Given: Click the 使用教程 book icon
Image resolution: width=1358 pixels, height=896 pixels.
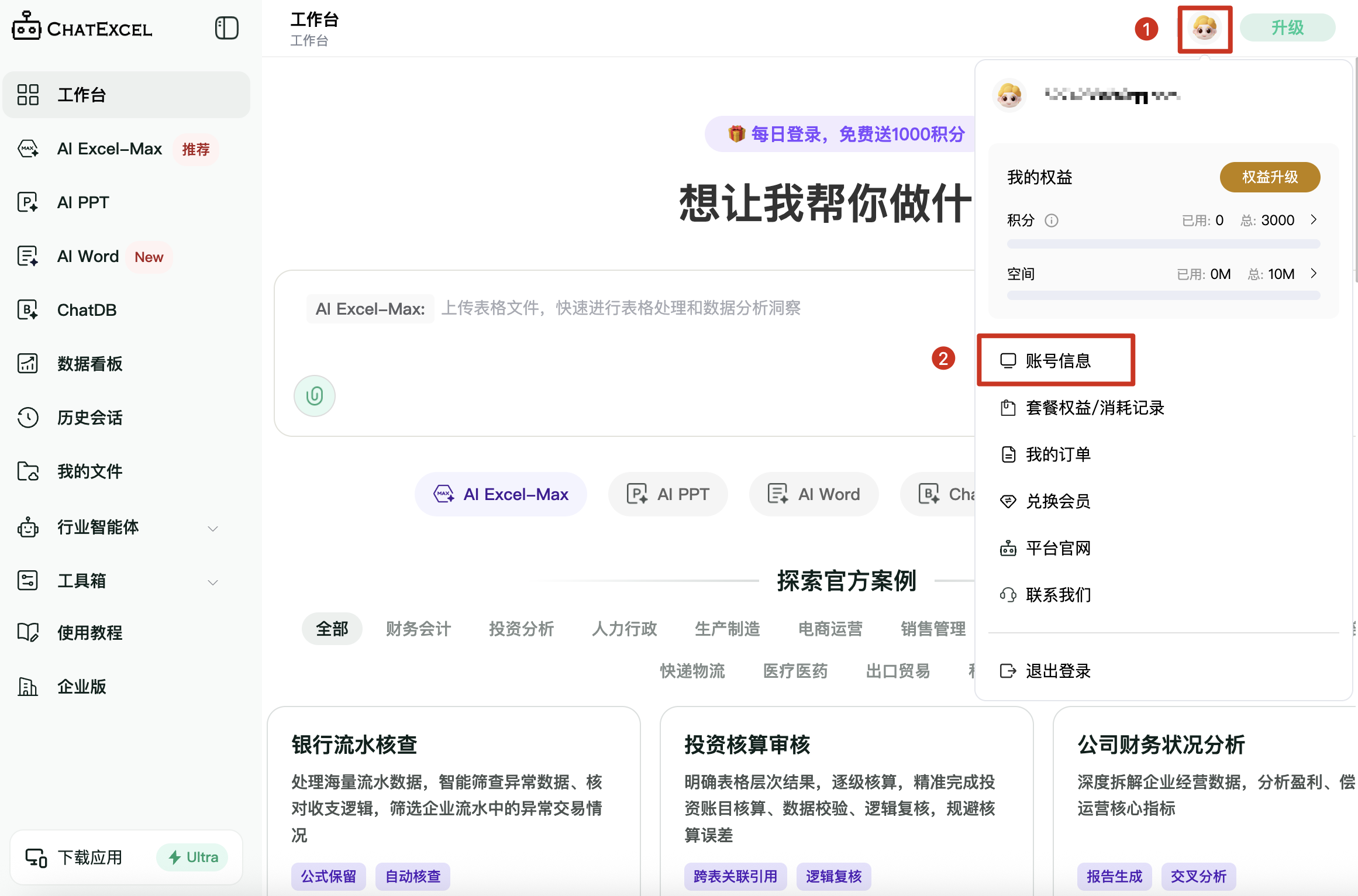Looking at the screenshot, I should pos(27,632).
